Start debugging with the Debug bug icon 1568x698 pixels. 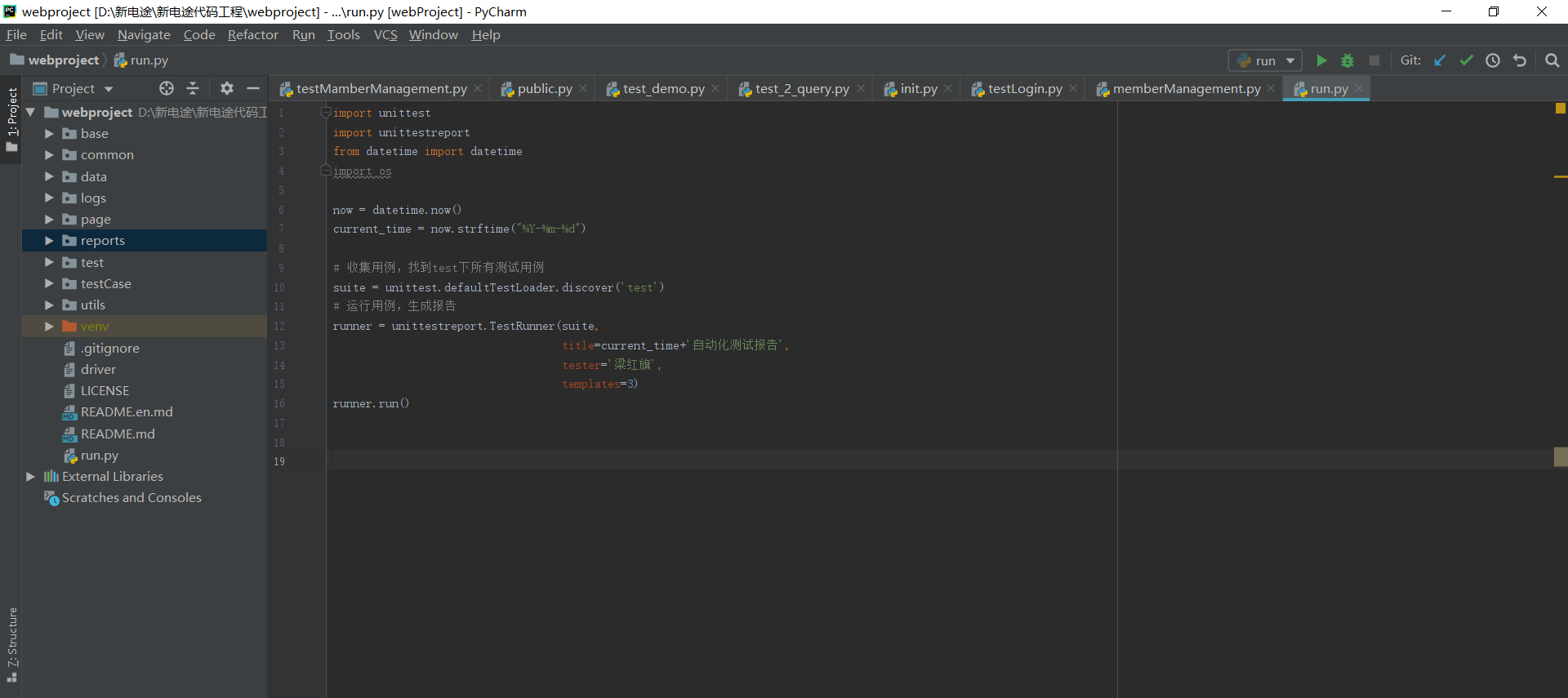tap(1347, 60)
